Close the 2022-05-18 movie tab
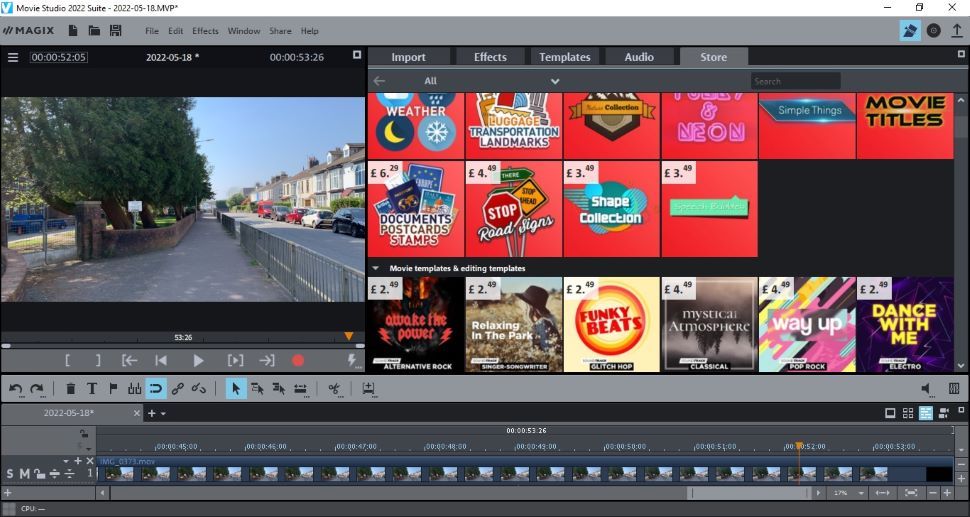Viewport: 970px width, 517px height. (137, 413)
